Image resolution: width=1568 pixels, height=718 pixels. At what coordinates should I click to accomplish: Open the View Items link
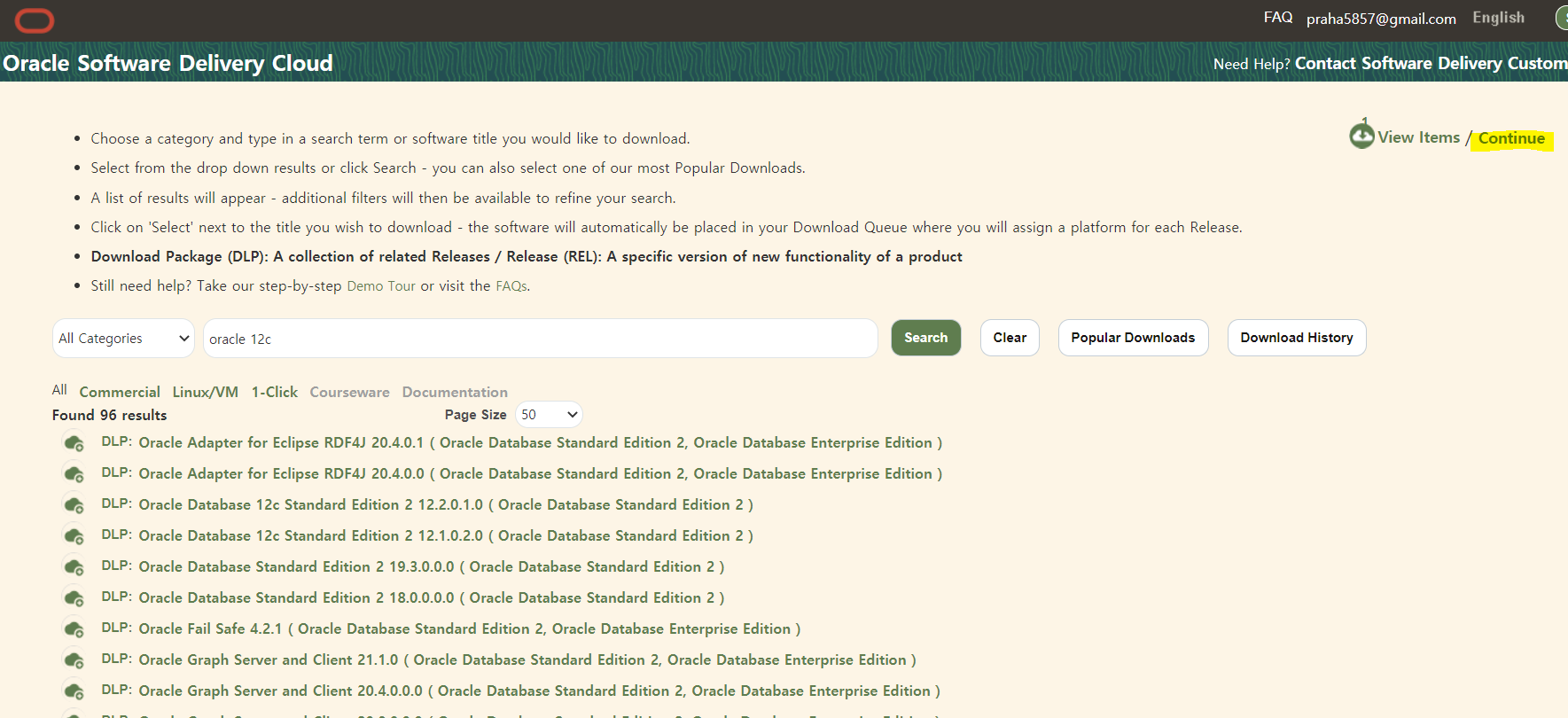[x=1418, y=137]
